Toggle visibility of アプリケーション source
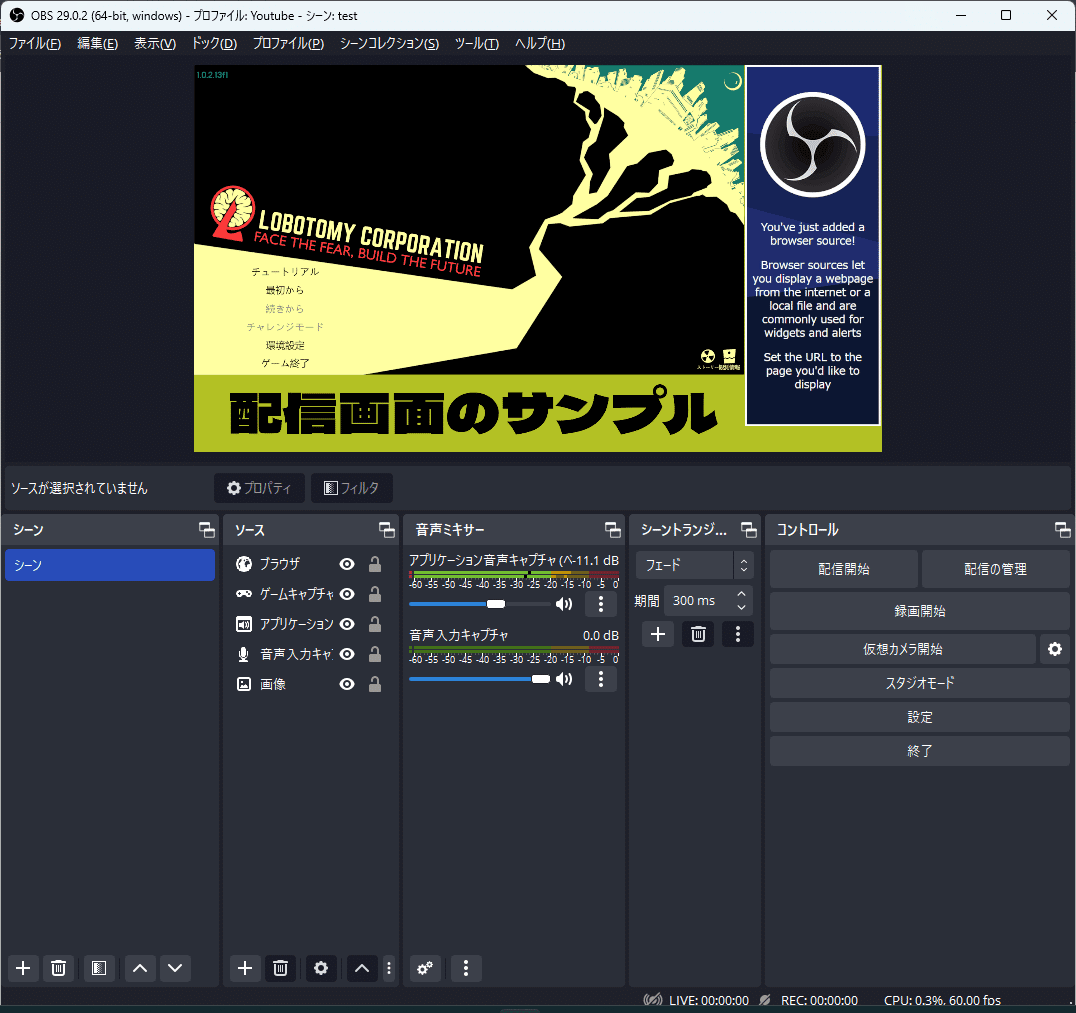Screen dimensions: 1076x1013 pyautogui.click(x=347, y=624)
